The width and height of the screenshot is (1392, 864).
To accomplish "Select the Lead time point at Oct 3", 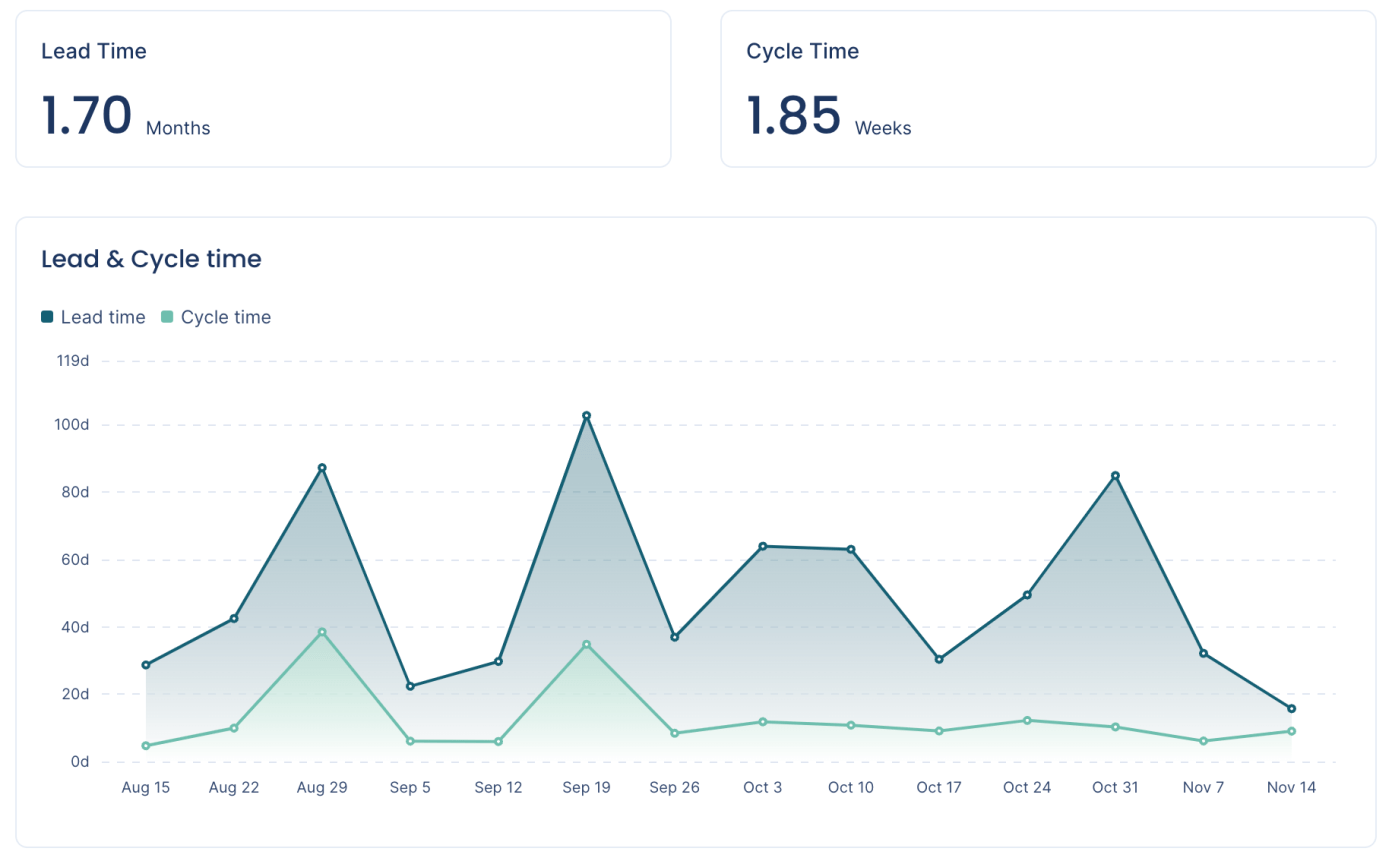I will 763,546.
